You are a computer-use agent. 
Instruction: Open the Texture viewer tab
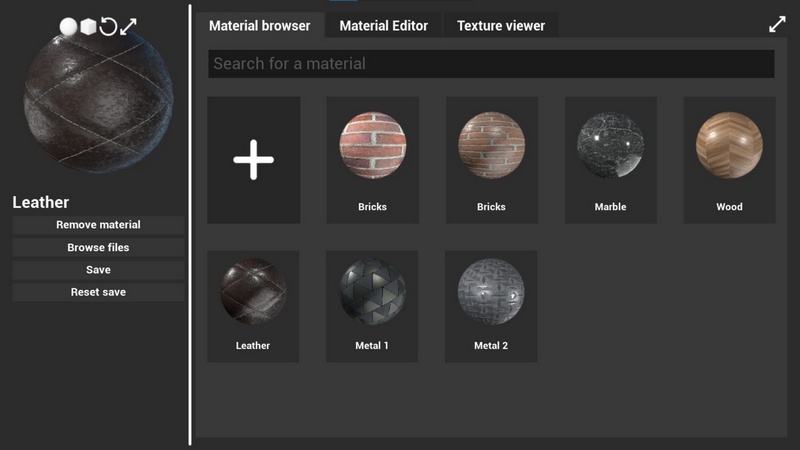click(x=501, y=26)
